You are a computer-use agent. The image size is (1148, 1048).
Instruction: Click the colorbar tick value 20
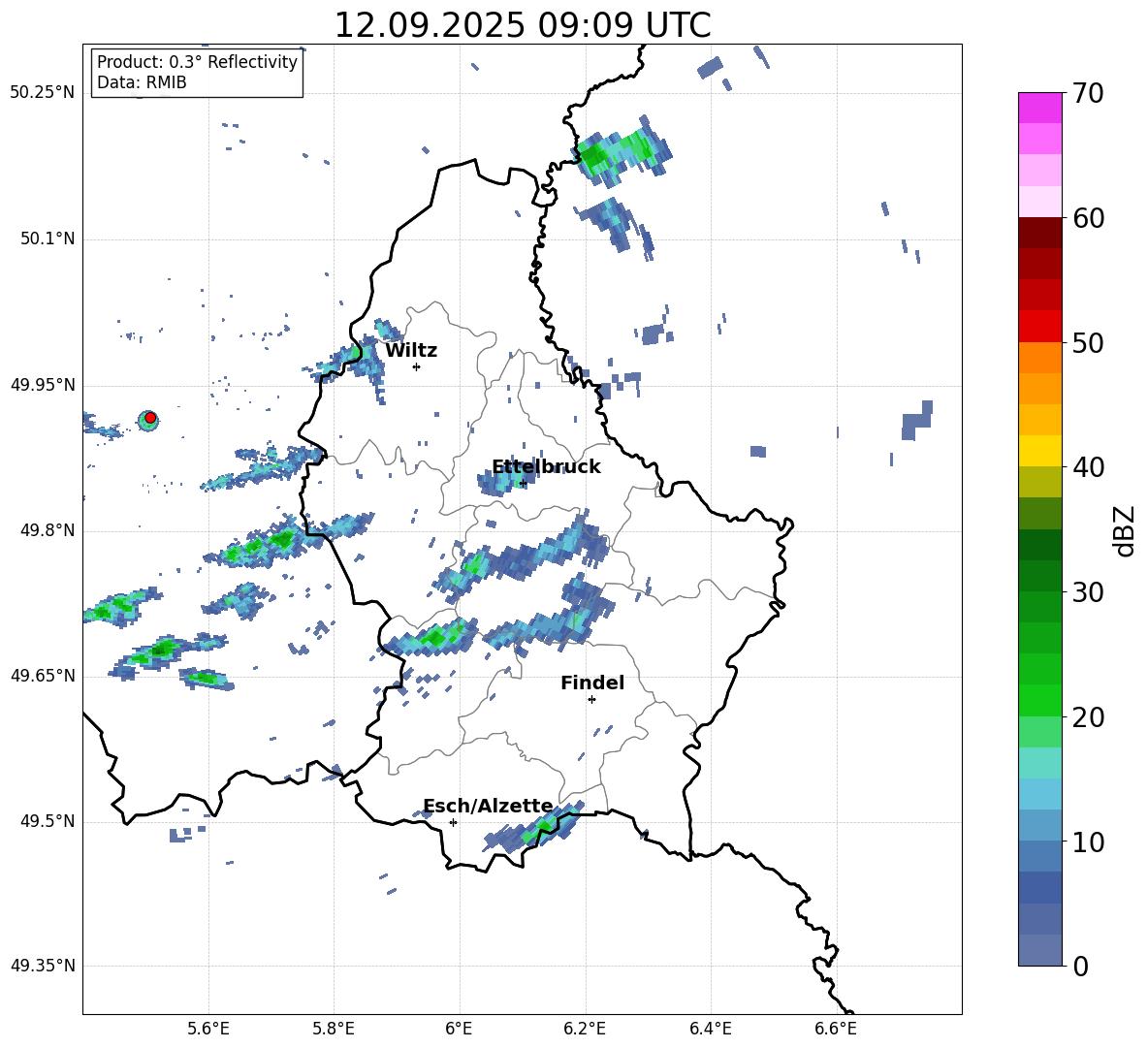[x=1088, y=717]
